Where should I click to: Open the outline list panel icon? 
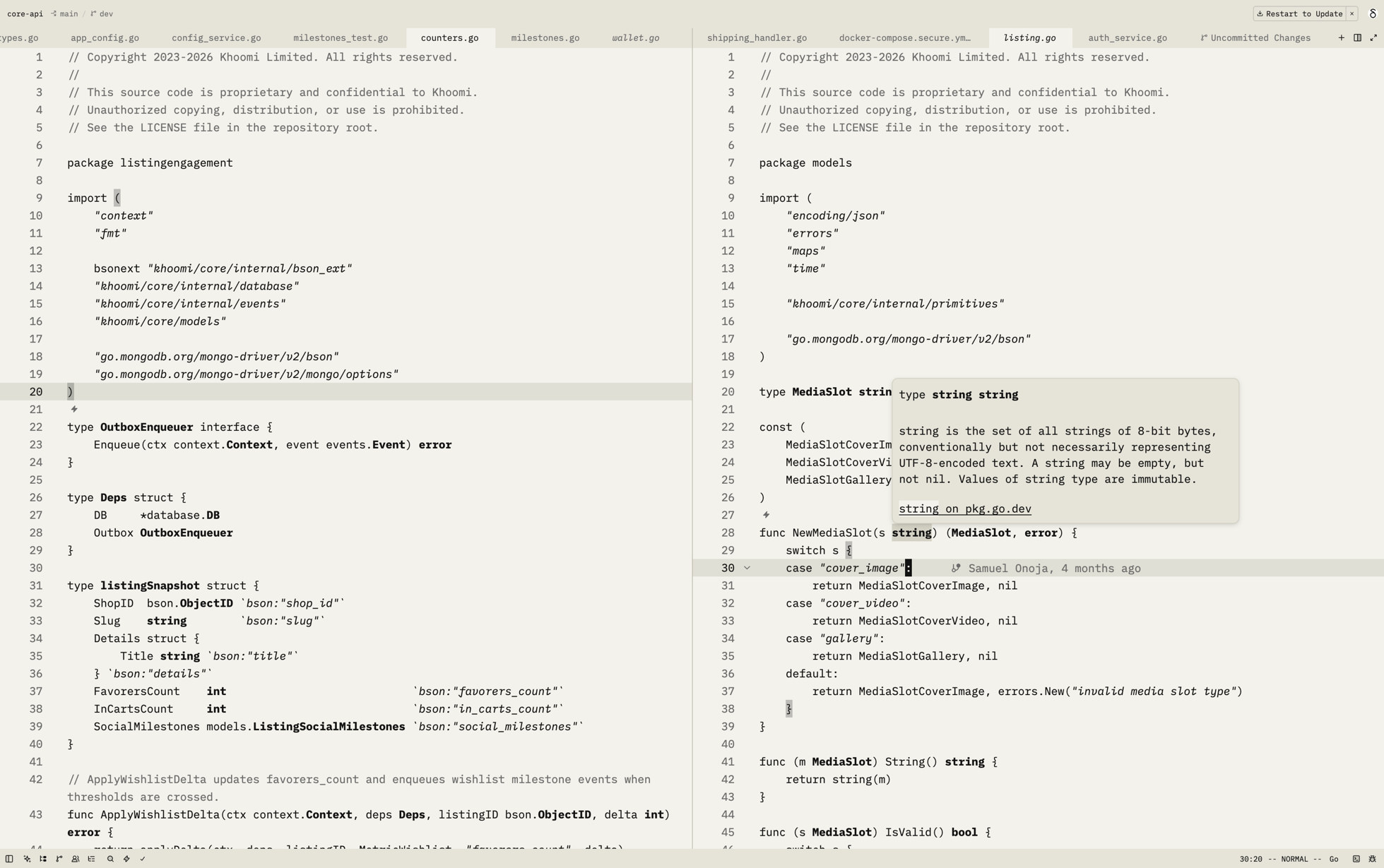[x=92, y=859]
